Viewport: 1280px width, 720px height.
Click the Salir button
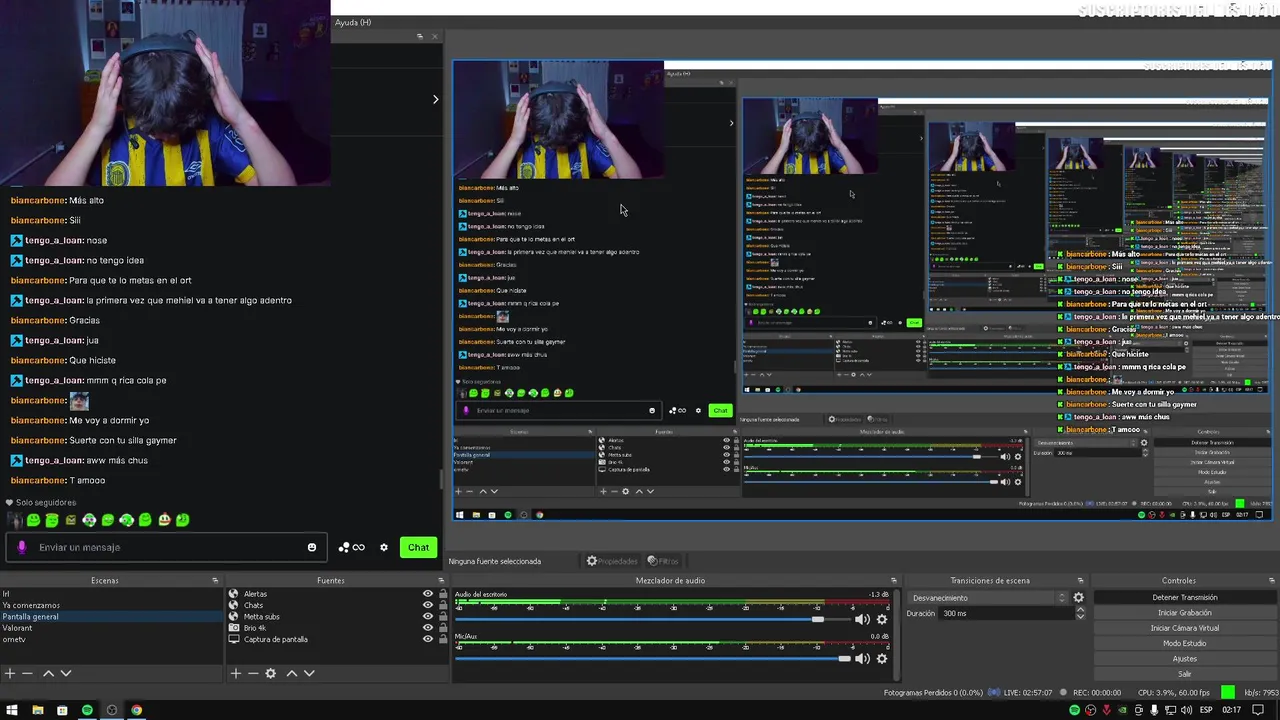pyautogui.click(x=1185, y=674)
